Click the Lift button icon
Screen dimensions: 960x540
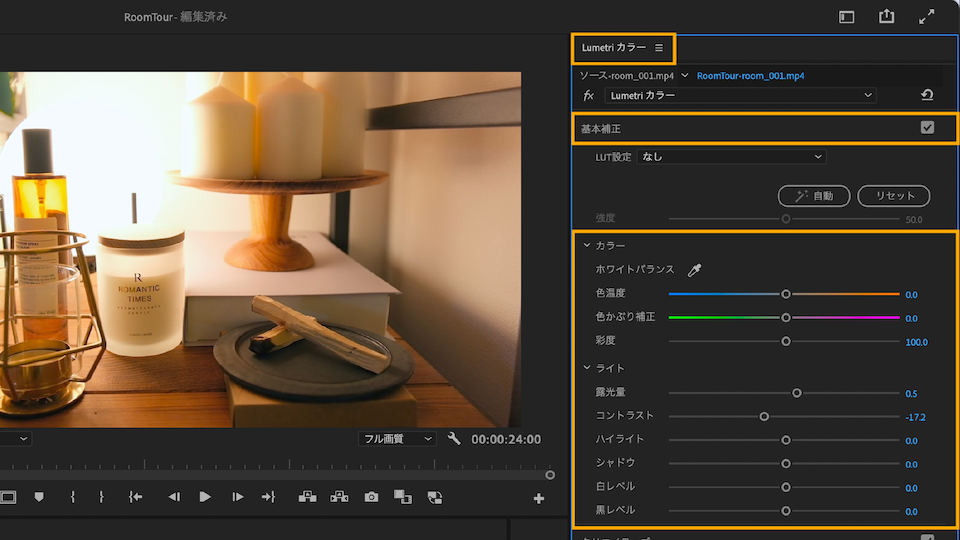(x=307, y=497)
